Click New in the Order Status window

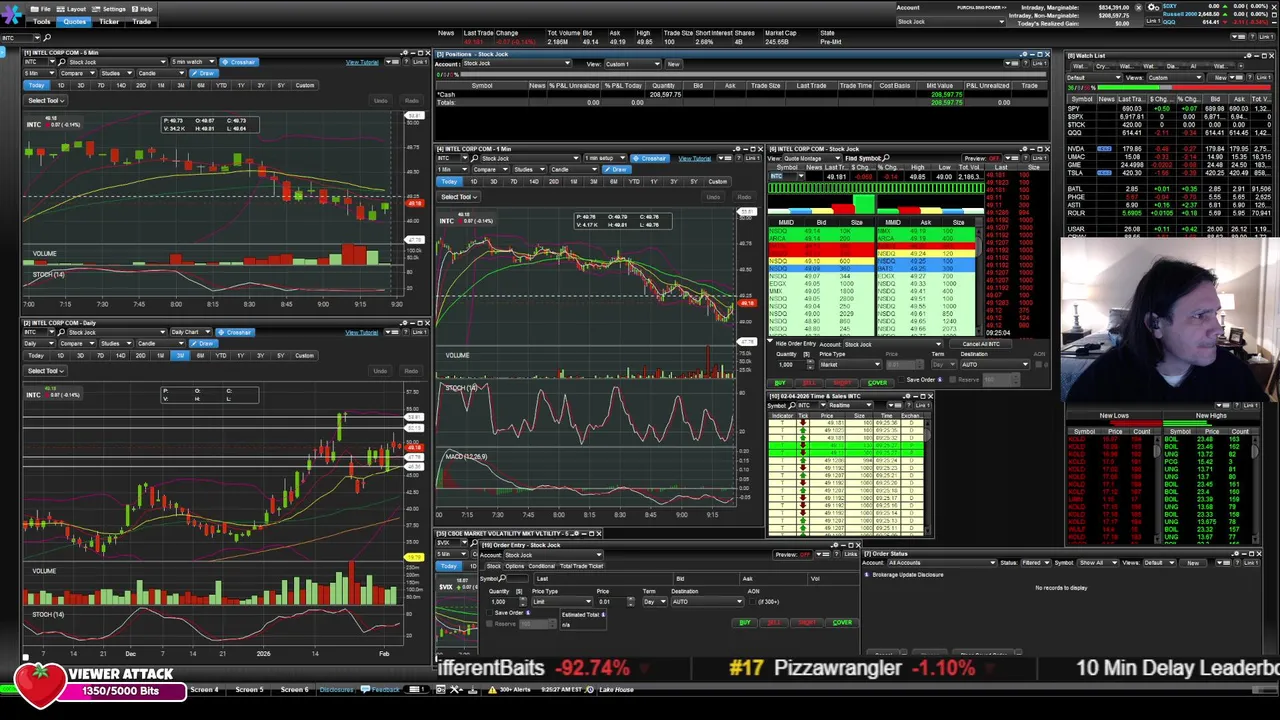pos(1193,563)
